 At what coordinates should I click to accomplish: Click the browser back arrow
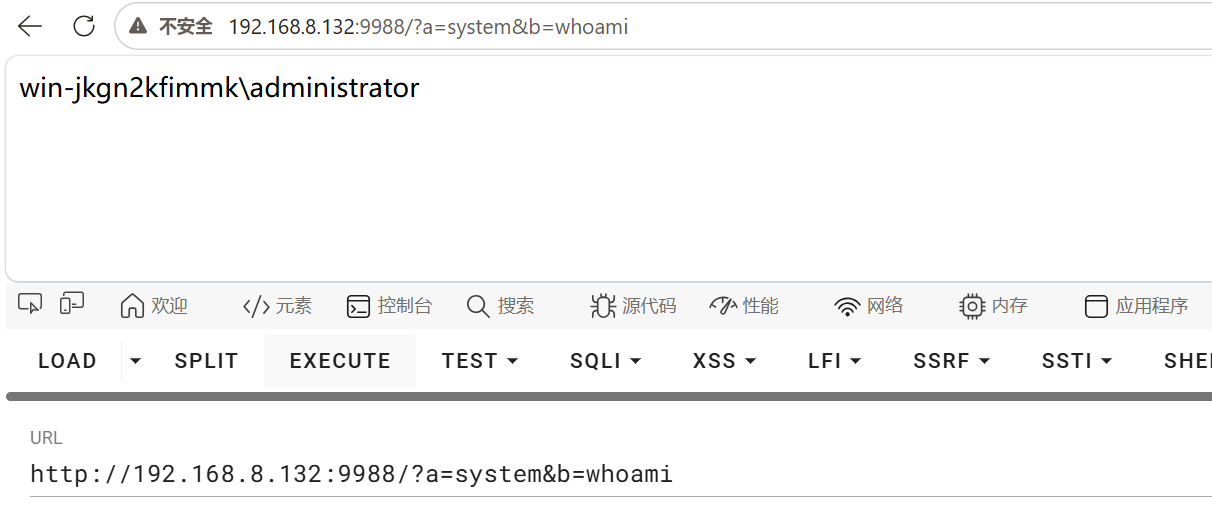point(31,27)
